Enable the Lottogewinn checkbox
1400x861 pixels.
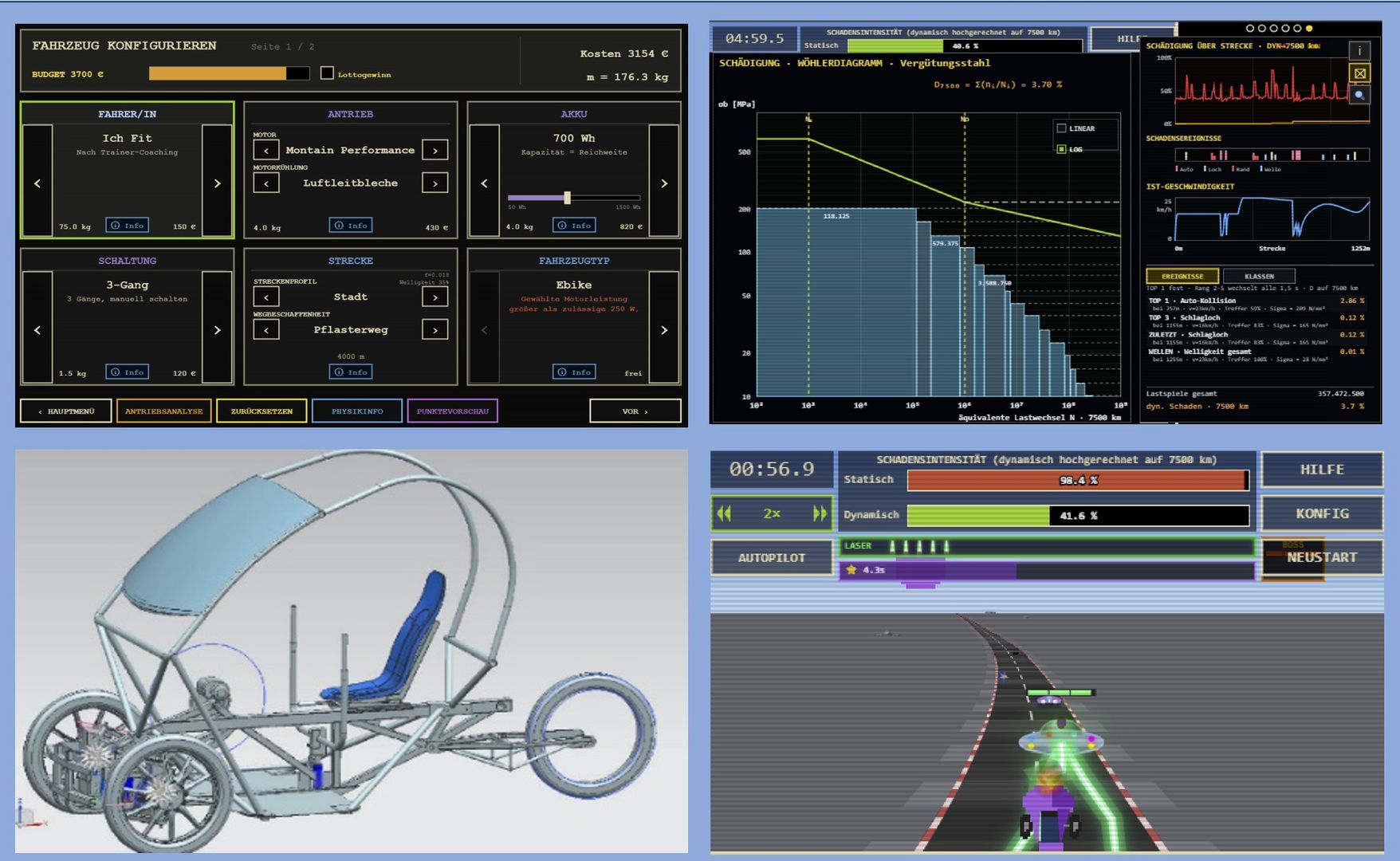point(327,73)
